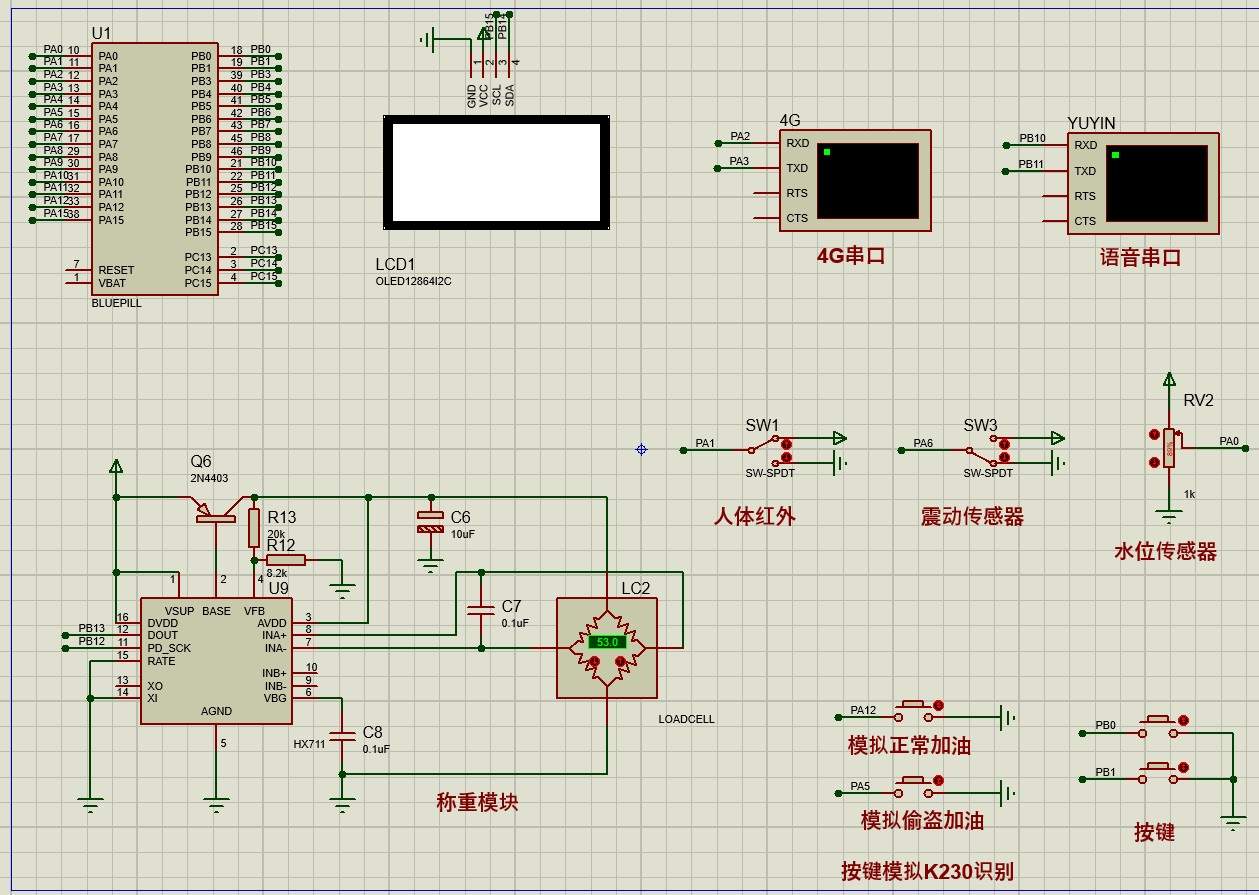Select the "按键模拟K230识别" label text

(927, 871)
